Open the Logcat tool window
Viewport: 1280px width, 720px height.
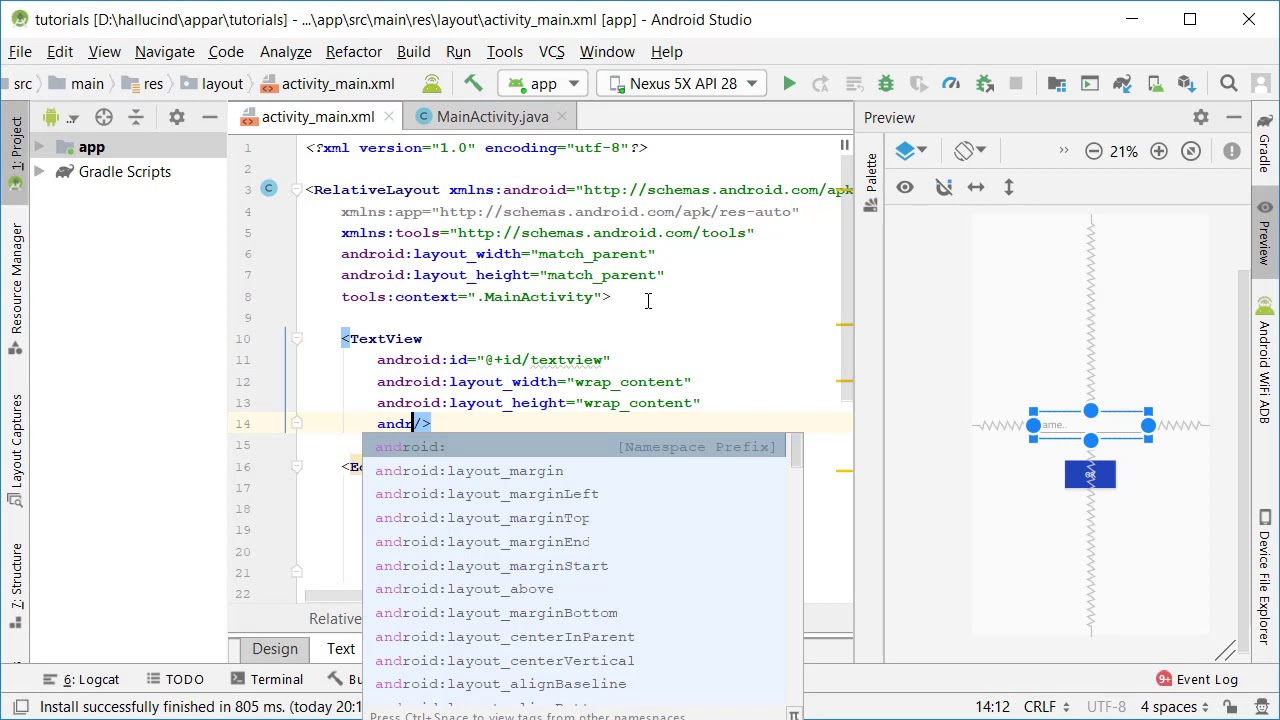coord(80,679)
